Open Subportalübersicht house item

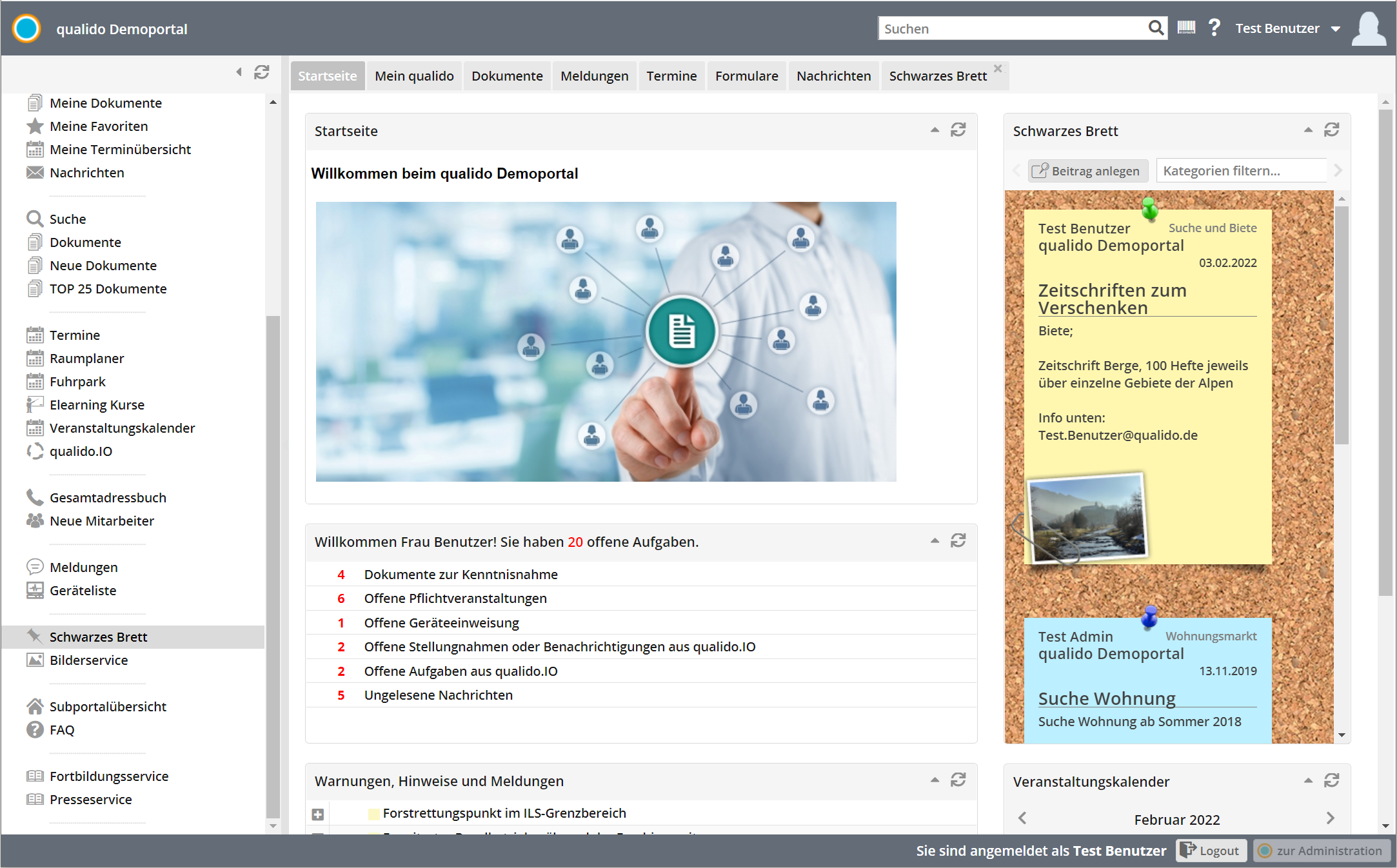(x=97, y=707)
